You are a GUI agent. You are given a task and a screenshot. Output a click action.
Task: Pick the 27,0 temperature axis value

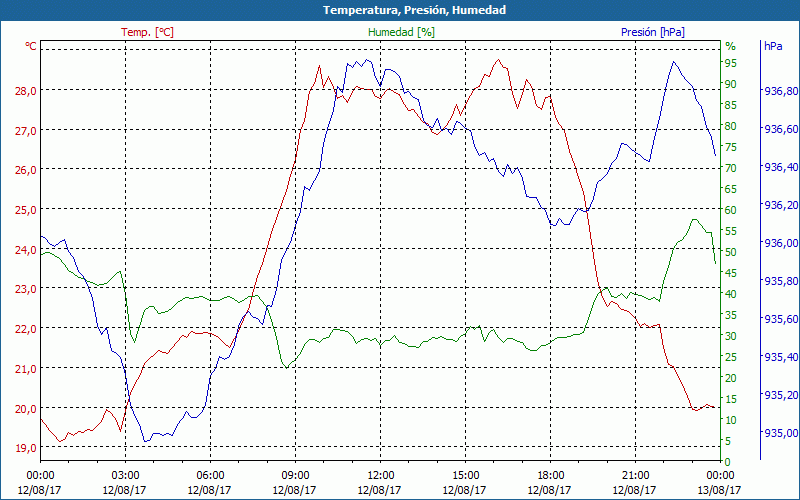[26, 130]
